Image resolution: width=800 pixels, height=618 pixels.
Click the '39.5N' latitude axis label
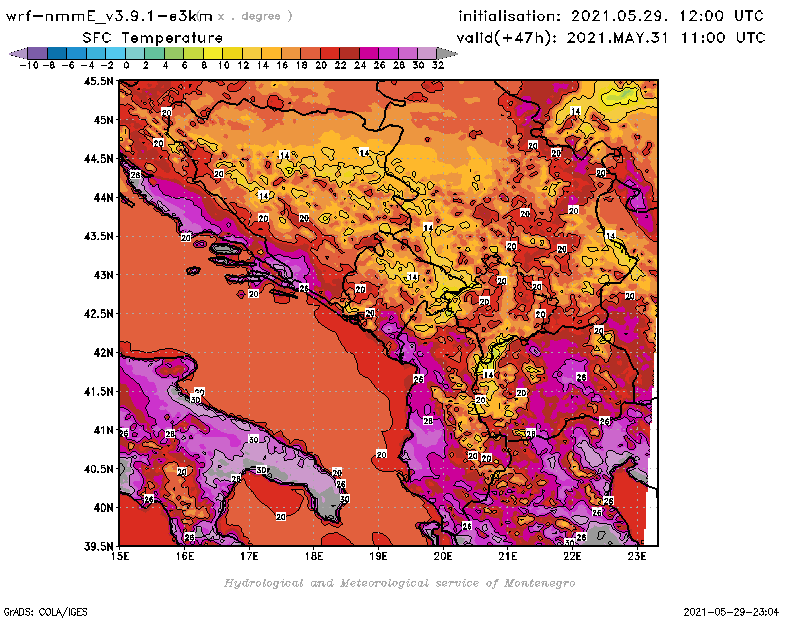pyautogui.click(x=98, y=547)
